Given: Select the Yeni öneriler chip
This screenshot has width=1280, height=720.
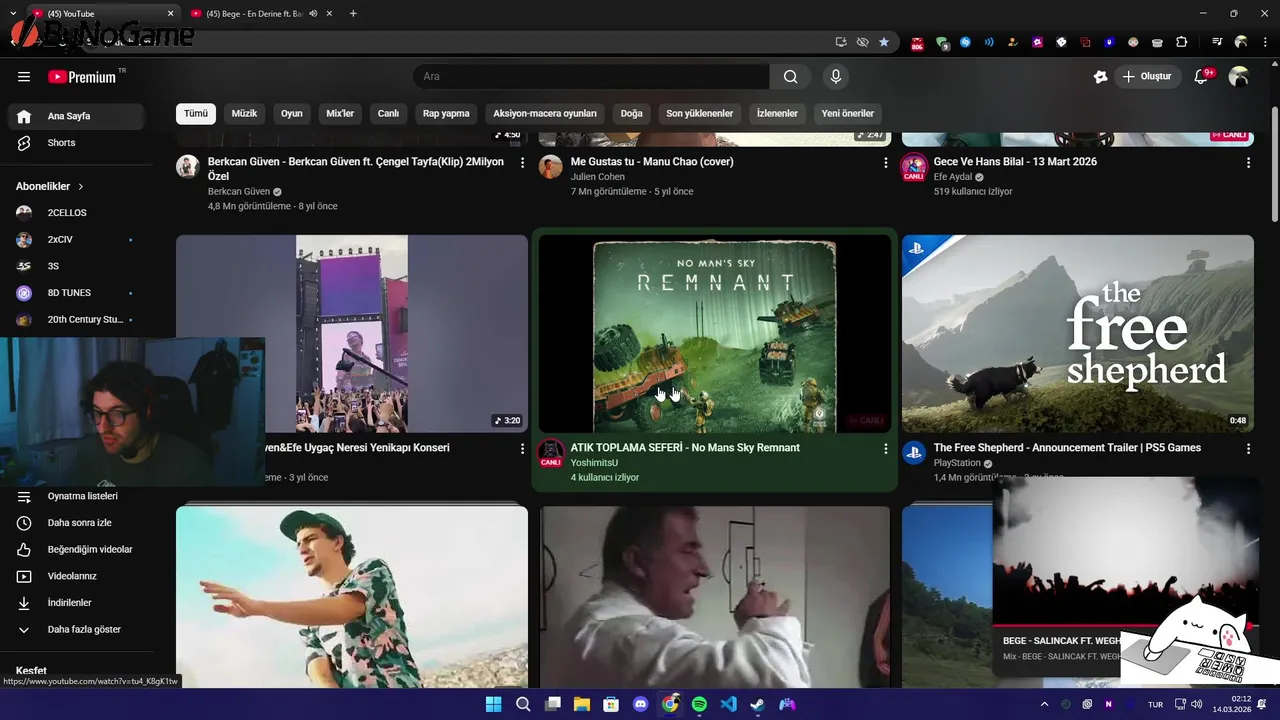Looking at the screenshot, I should tap(848, 114).
